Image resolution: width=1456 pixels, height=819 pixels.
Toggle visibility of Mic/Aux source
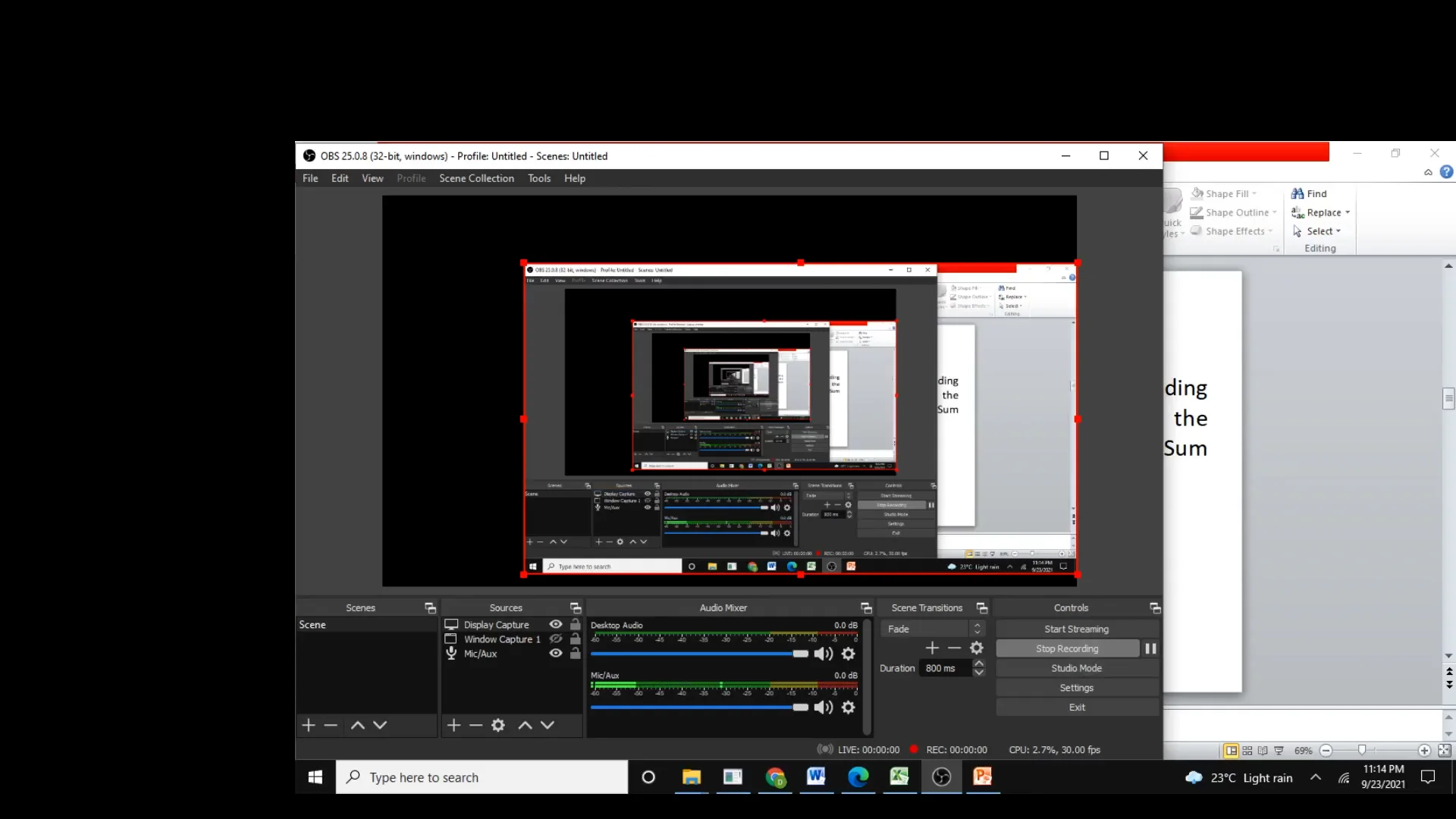click(x=556, y=654)
